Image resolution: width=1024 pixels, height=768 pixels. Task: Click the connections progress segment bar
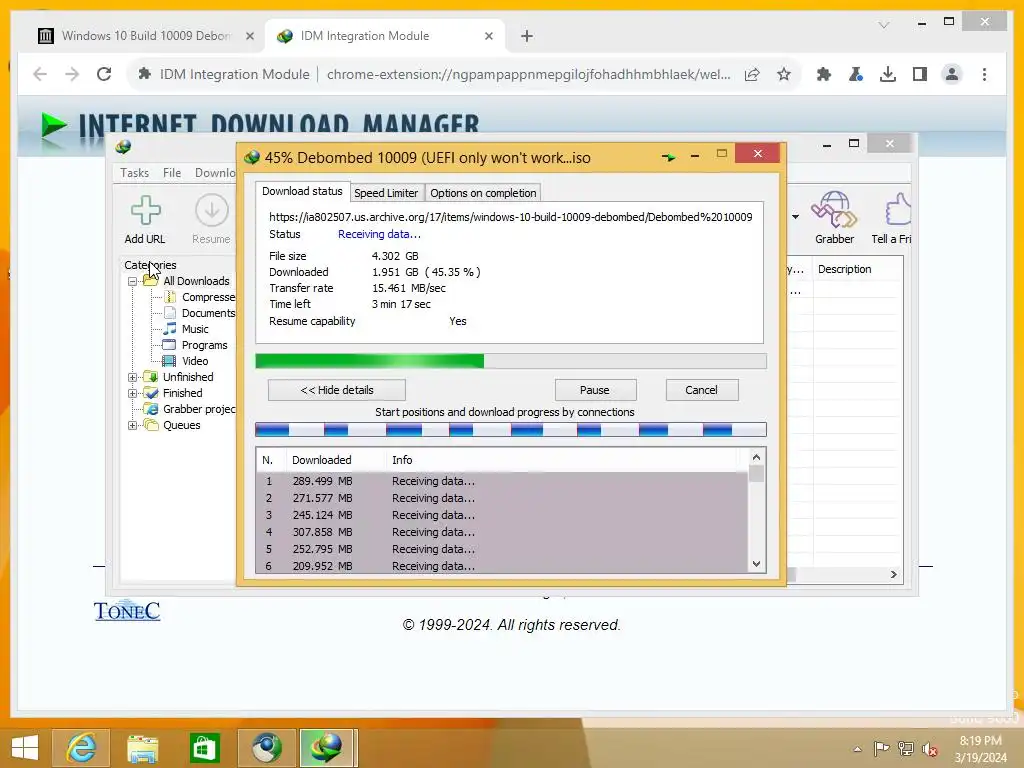click(511, 430)
